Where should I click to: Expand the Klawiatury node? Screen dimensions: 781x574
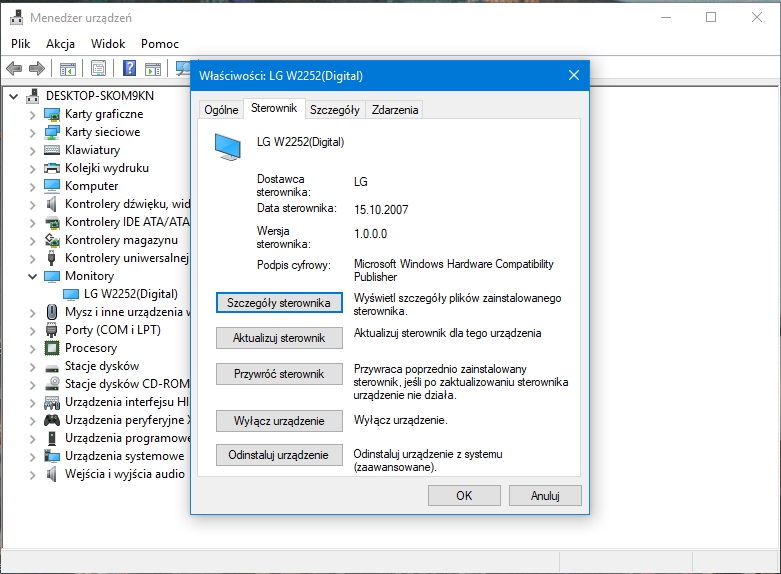coord(32,151)
